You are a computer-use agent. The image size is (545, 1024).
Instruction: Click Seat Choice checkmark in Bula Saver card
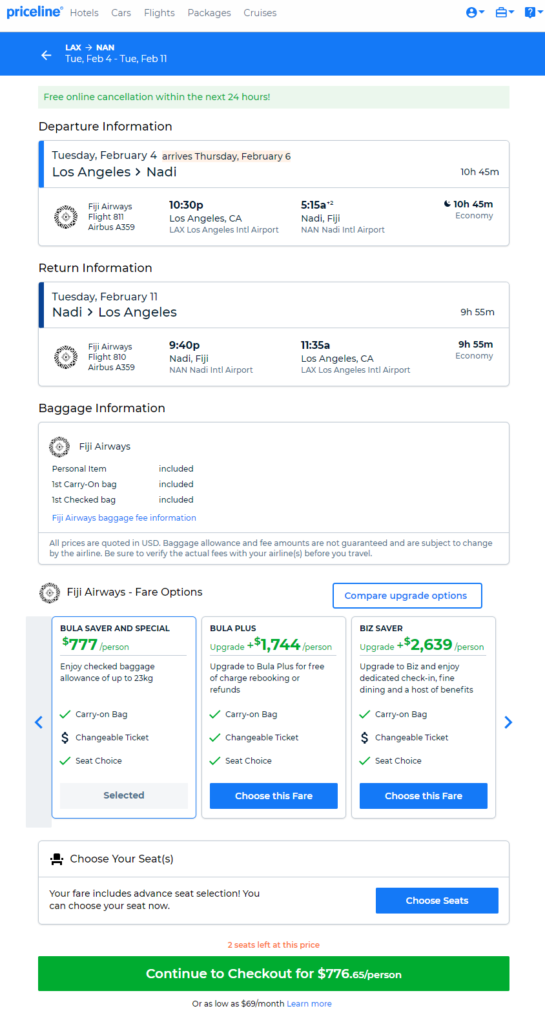65,761
